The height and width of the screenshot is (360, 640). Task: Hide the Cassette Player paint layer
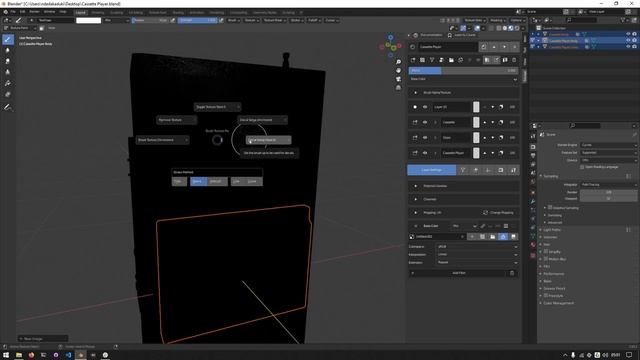pos(425,153)
